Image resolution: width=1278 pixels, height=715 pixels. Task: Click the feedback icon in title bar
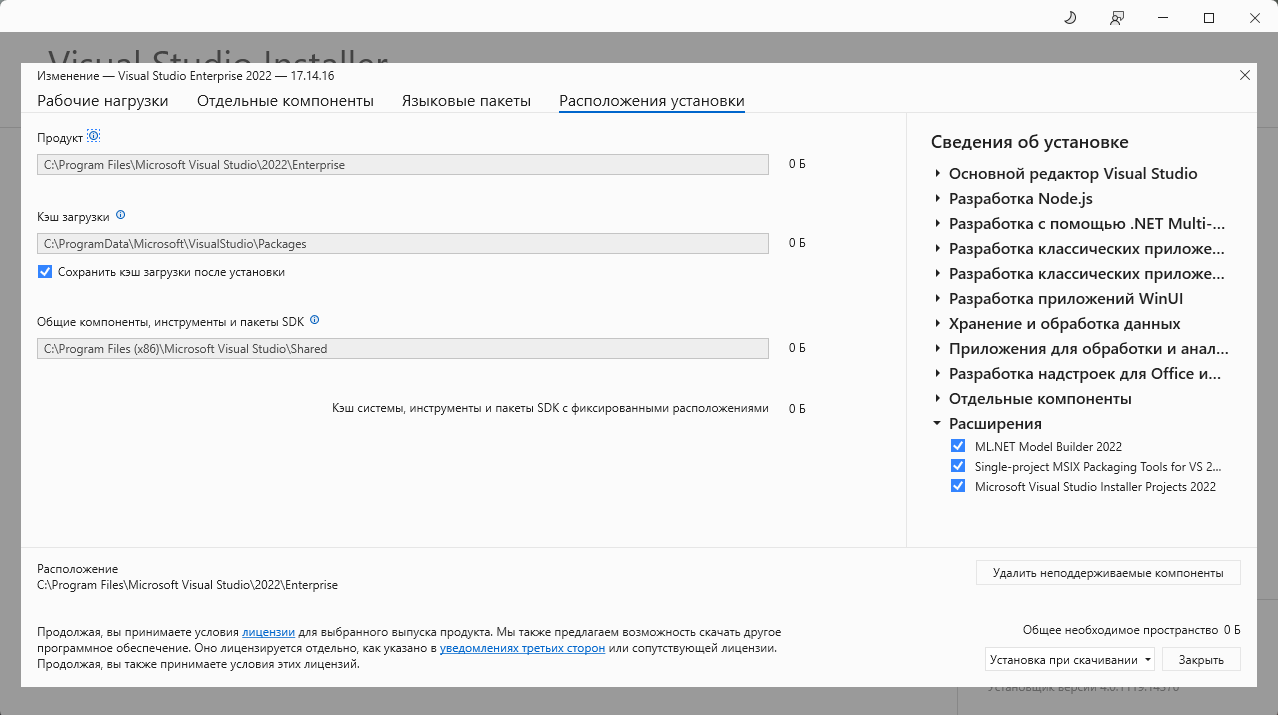(1117, 18)
